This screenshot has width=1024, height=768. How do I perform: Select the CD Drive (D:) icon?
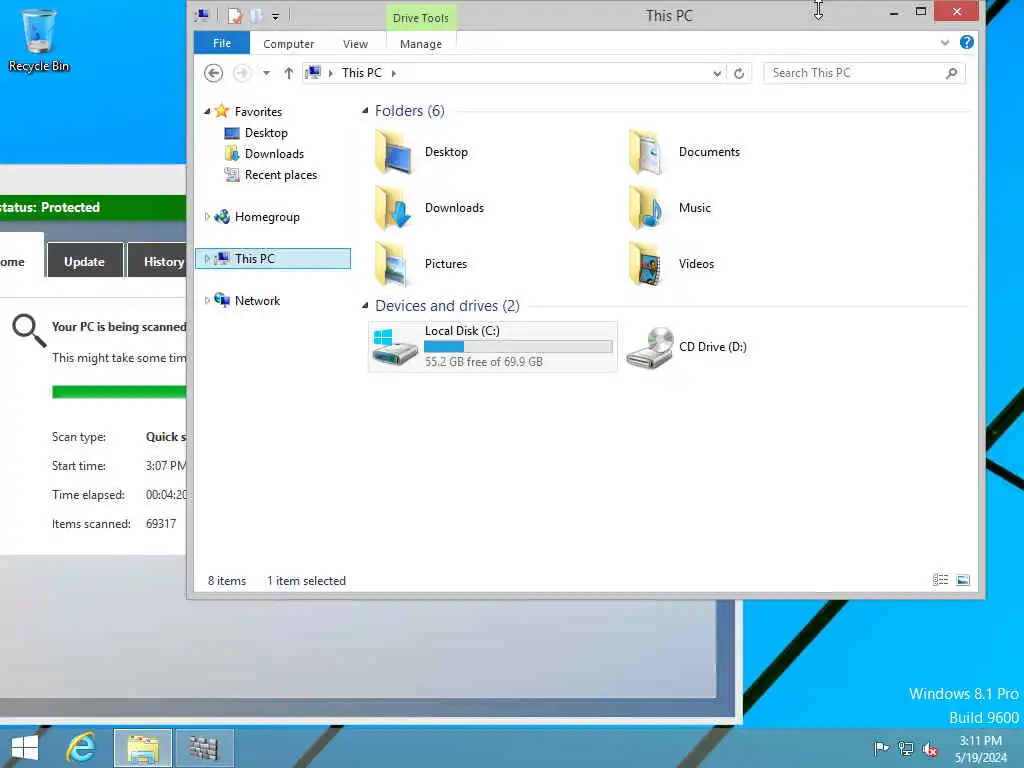pyautogui.click(x=649, y=348)
